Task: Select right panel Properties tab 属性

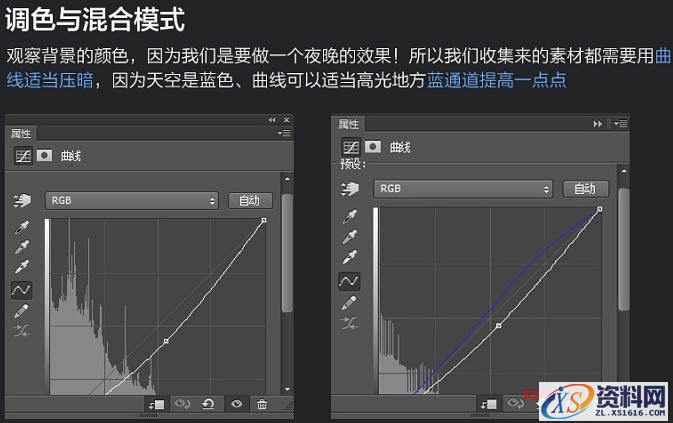Action: tap(348, 124)
